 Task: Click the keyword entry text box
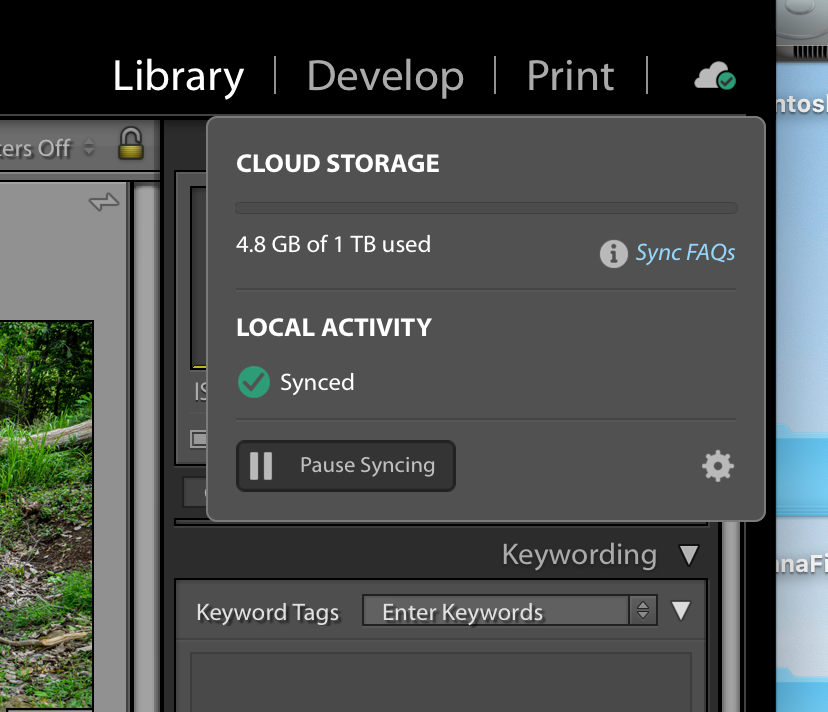click(440, 682)
